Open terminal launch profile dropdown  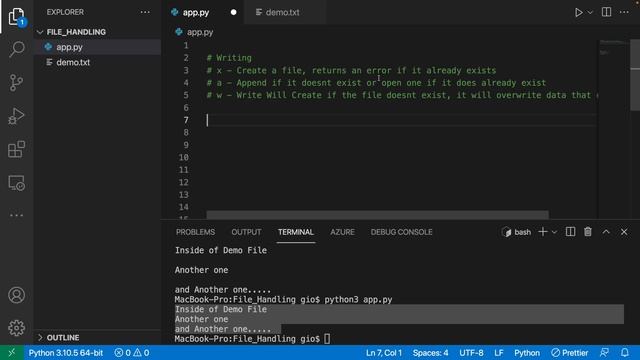[x=554, y=232]
